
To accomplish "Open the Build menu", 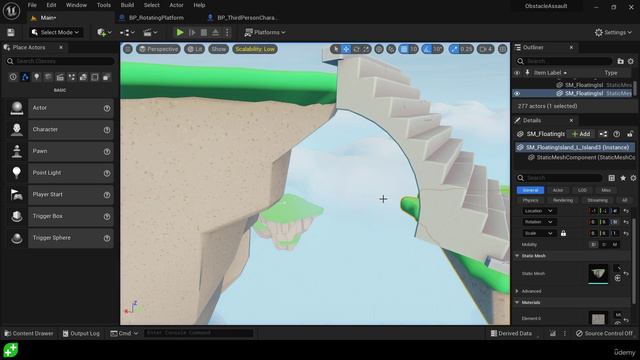I will [x=127, y=5].
